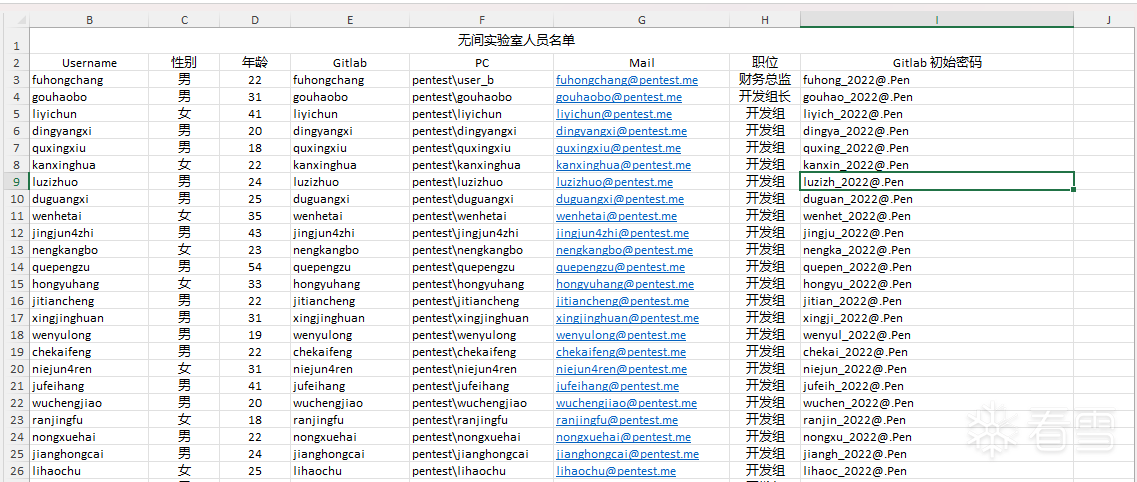Viewport: 1137px width, 482px height.
Task: Select password cell gouhao_2022@.Pen
Action: click(937, 97)
